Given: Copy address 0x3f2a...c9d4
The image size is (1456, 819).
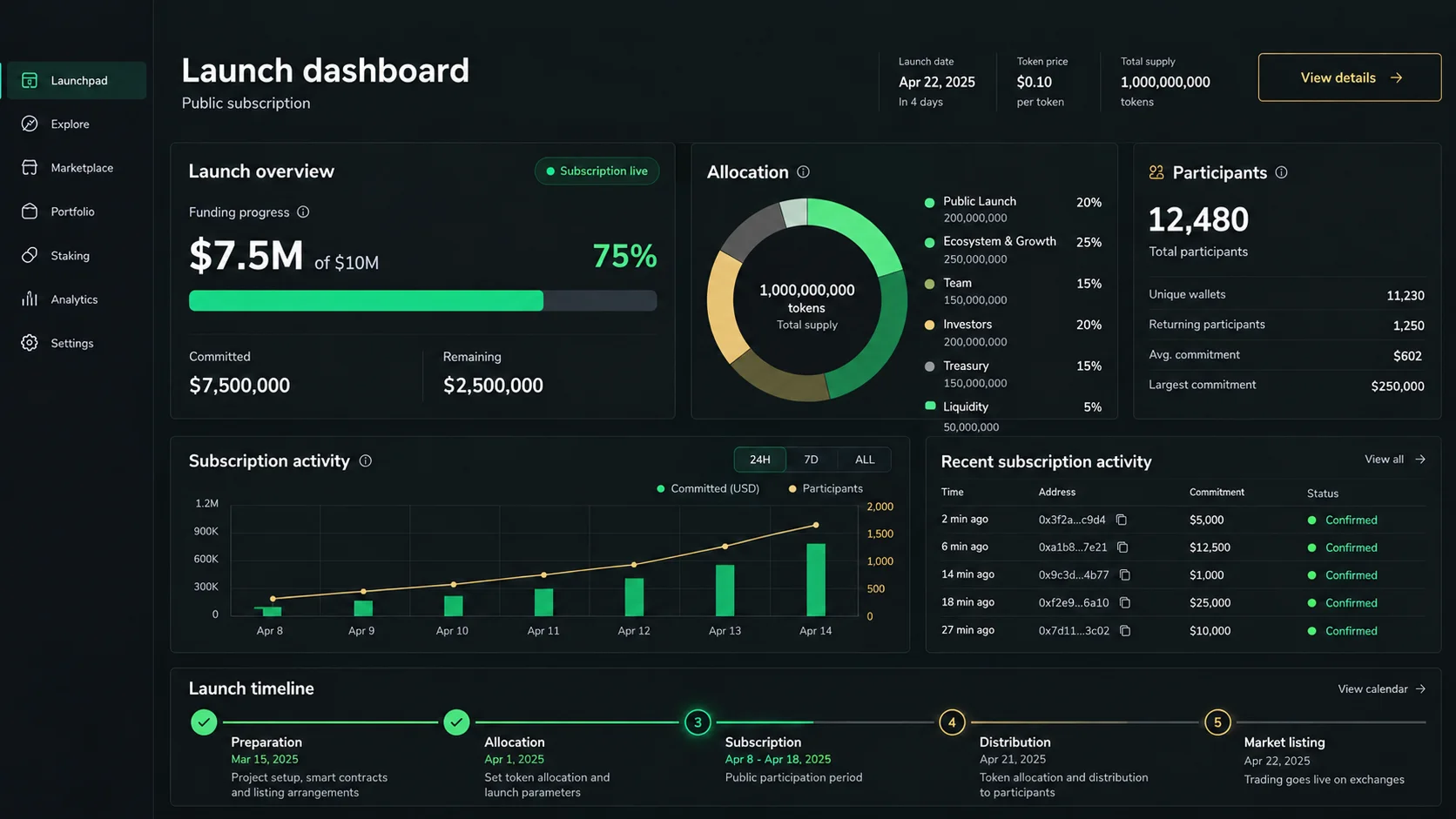Looking at the screenshot, I should click(x=1122, y=520).
